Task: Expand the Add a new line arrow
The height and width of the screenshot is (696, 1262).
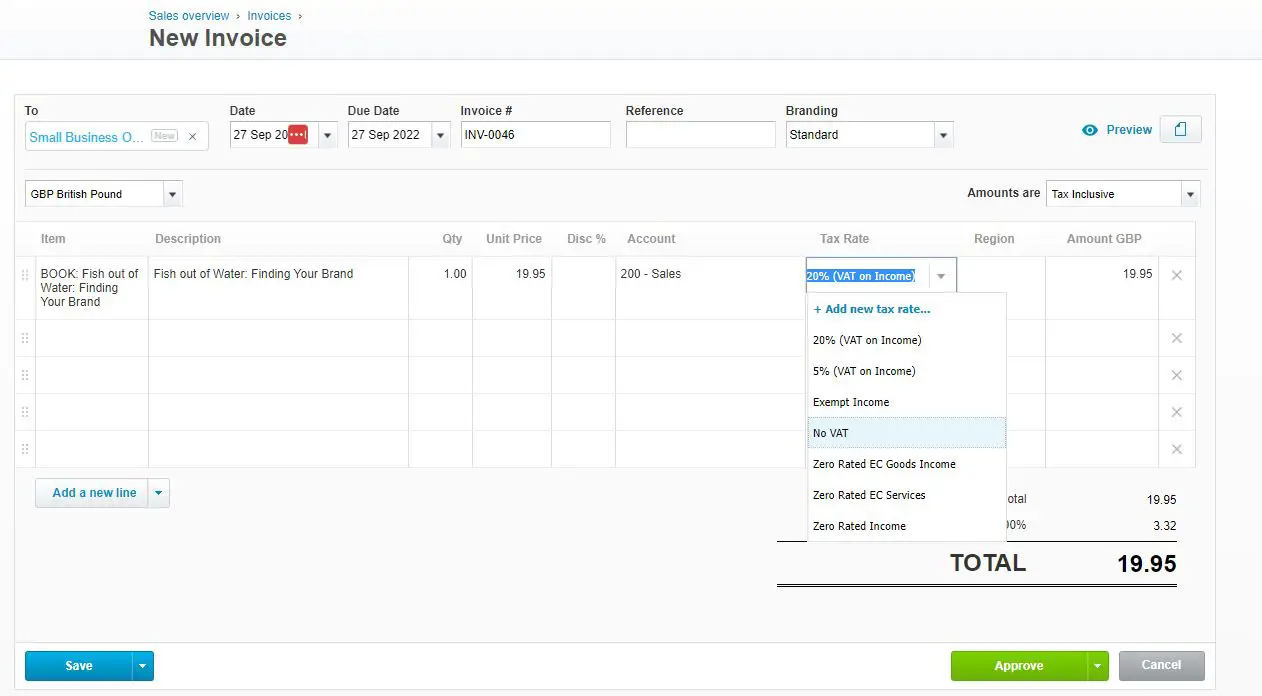Action: 158,492
